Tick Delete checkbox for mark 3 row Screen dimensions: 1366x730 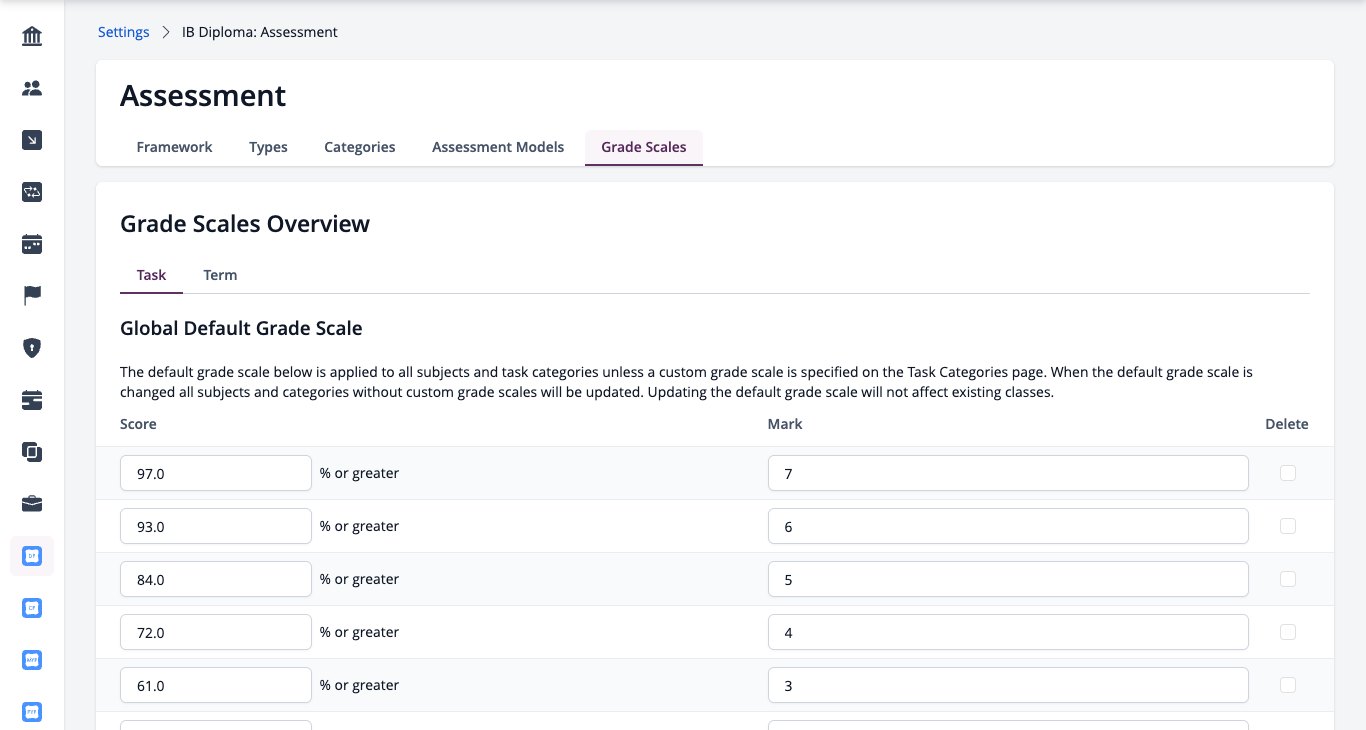tap(1288, 685)
